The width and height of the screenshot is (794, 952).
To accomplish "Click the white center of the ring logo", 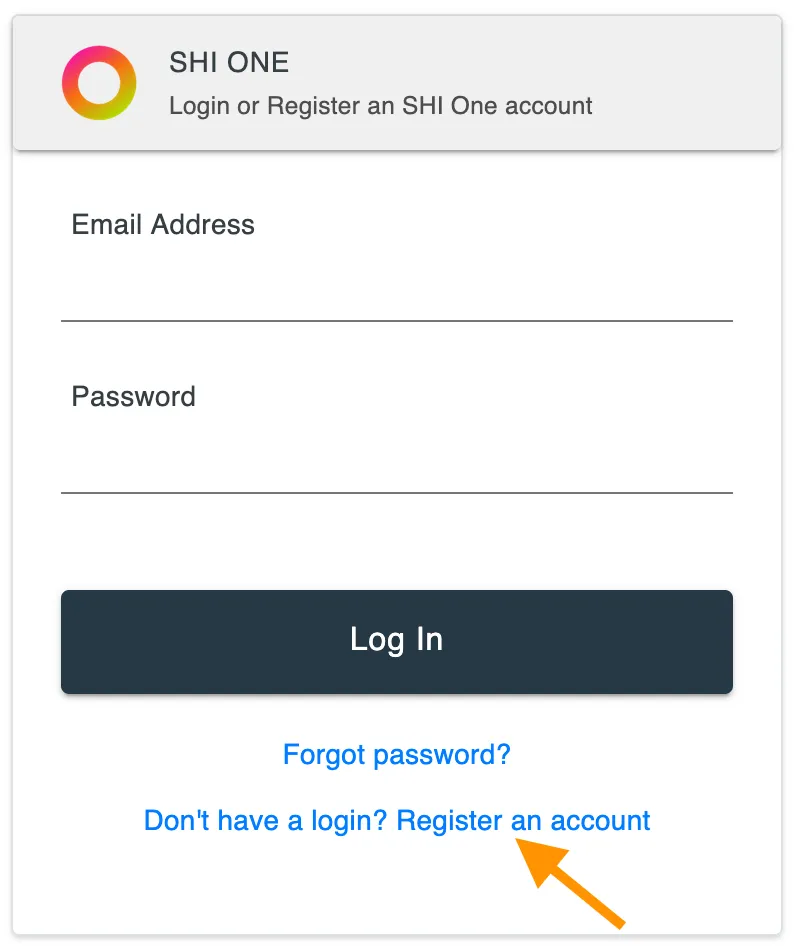I will pos(99,83).
